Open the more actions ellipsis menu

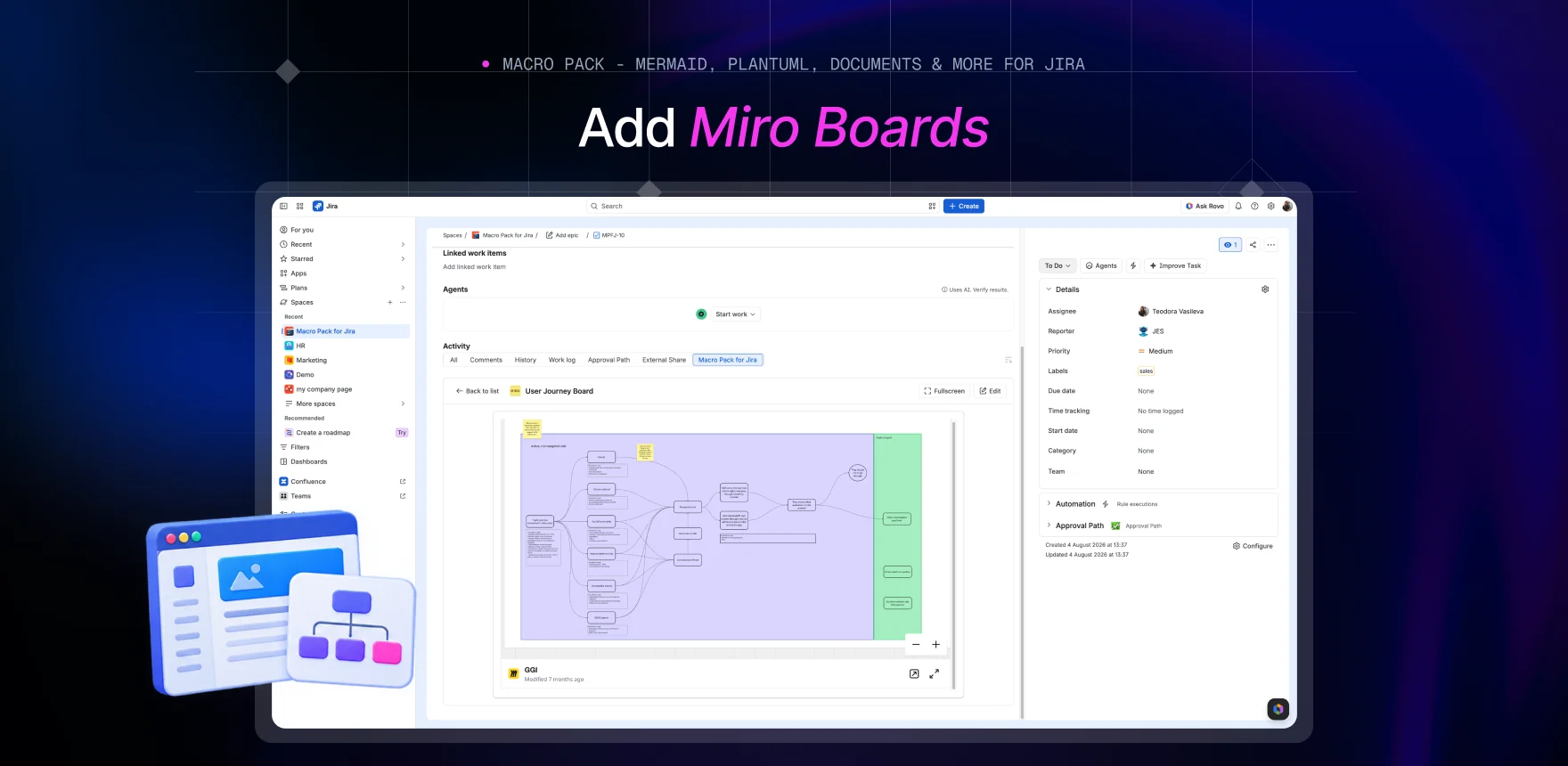coord(1271,245)
